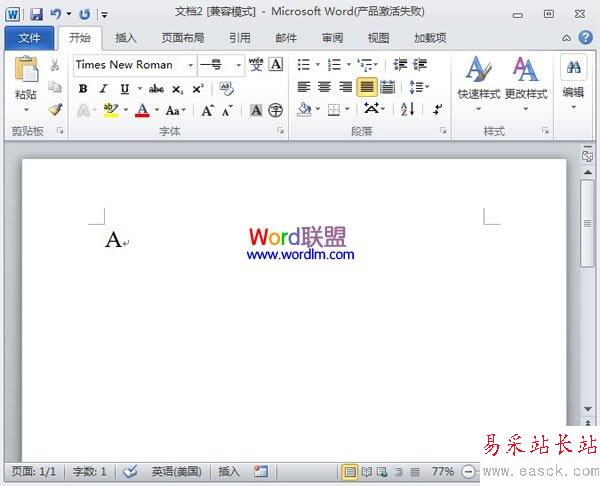This screenshot has width=600, height=486.
Task: Click the paragraph Shading paint bucket
Action: [304, 109]
